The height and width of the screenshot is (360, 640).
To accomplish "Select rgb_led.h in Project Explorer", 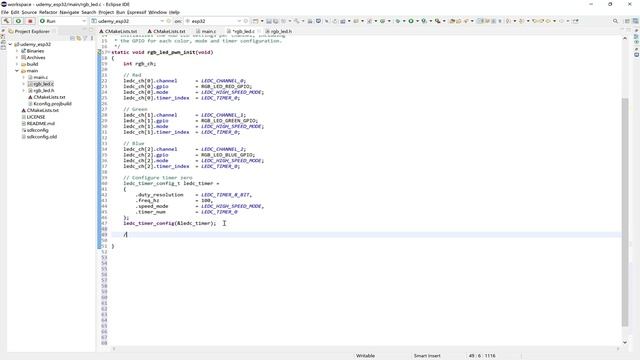I will [x=41, y=90].
